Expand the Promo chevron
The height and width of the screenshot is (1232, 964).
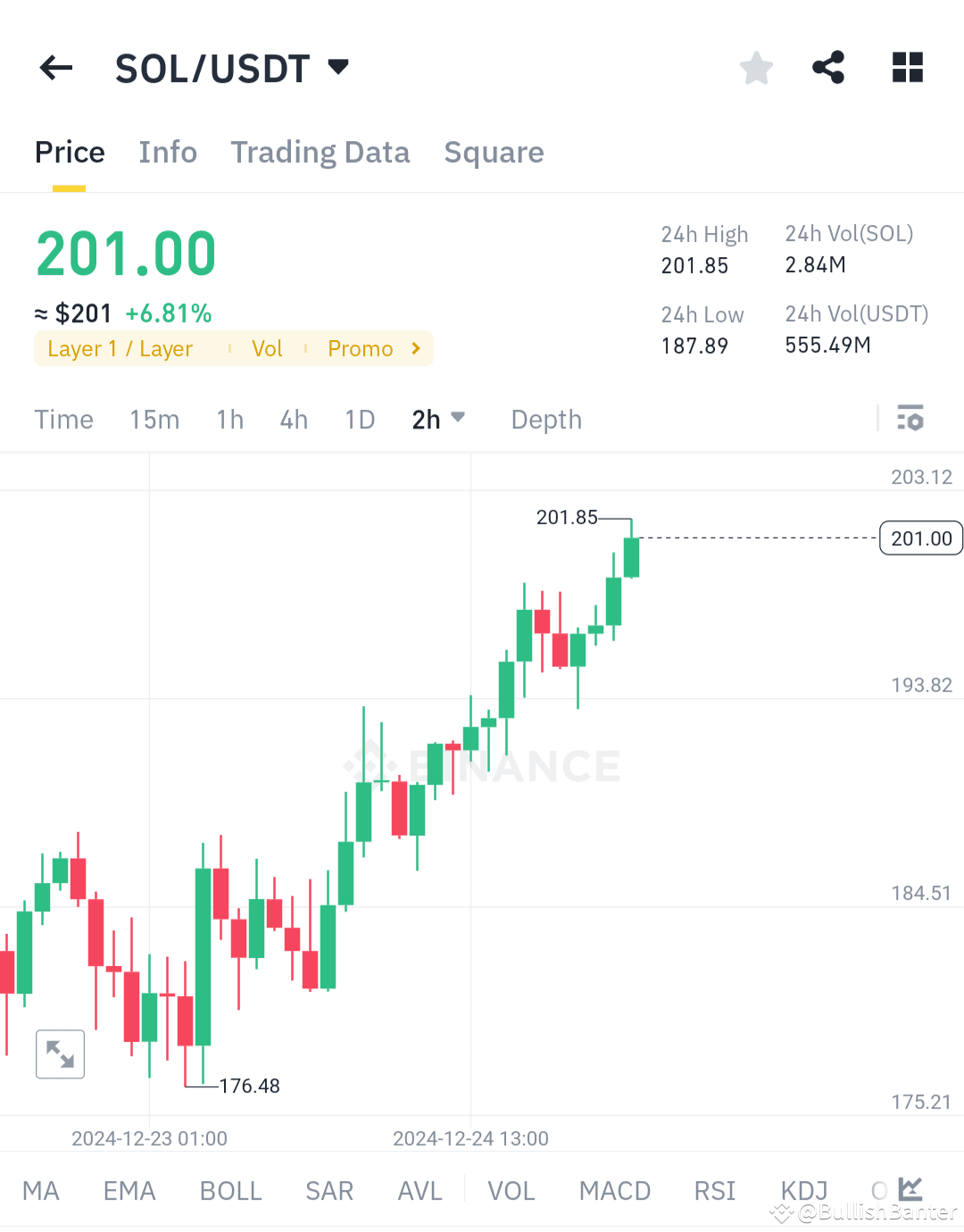click(414, 348)
